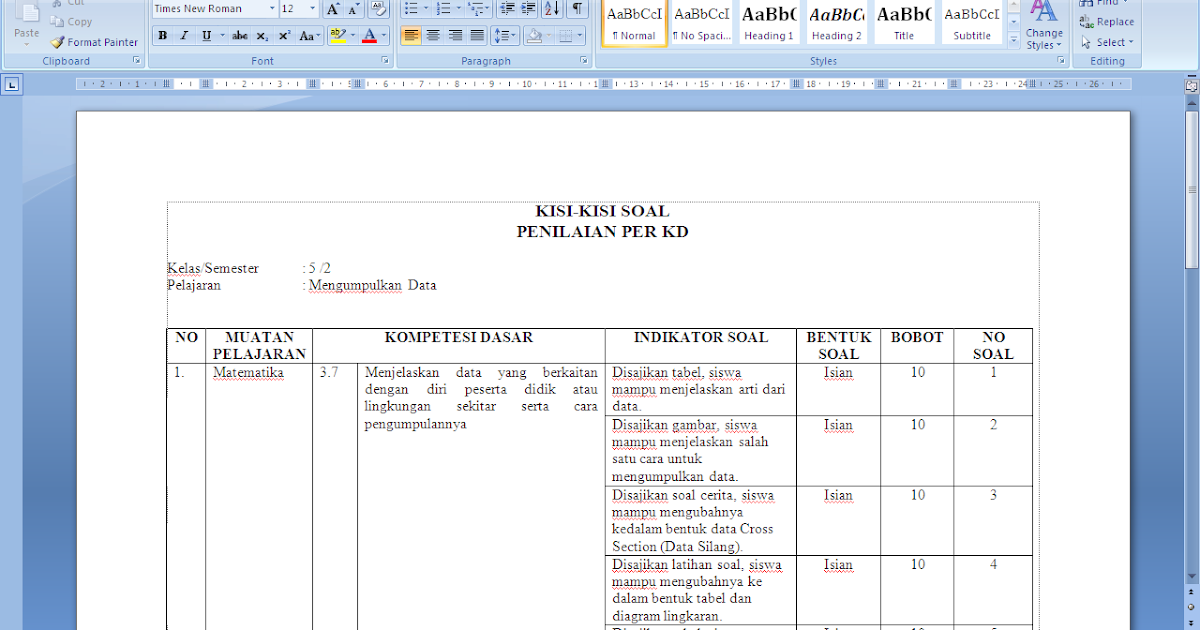Viewport: 1200px width, 630px height.
Task: Open the font color dropdown arrow
Action: [384, 36]
